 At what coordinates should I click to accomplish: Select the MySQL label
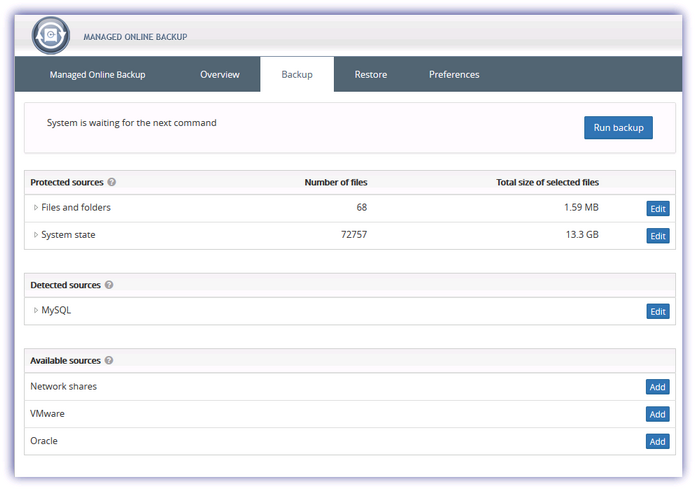pyautogui.click(x=56, y=310)
